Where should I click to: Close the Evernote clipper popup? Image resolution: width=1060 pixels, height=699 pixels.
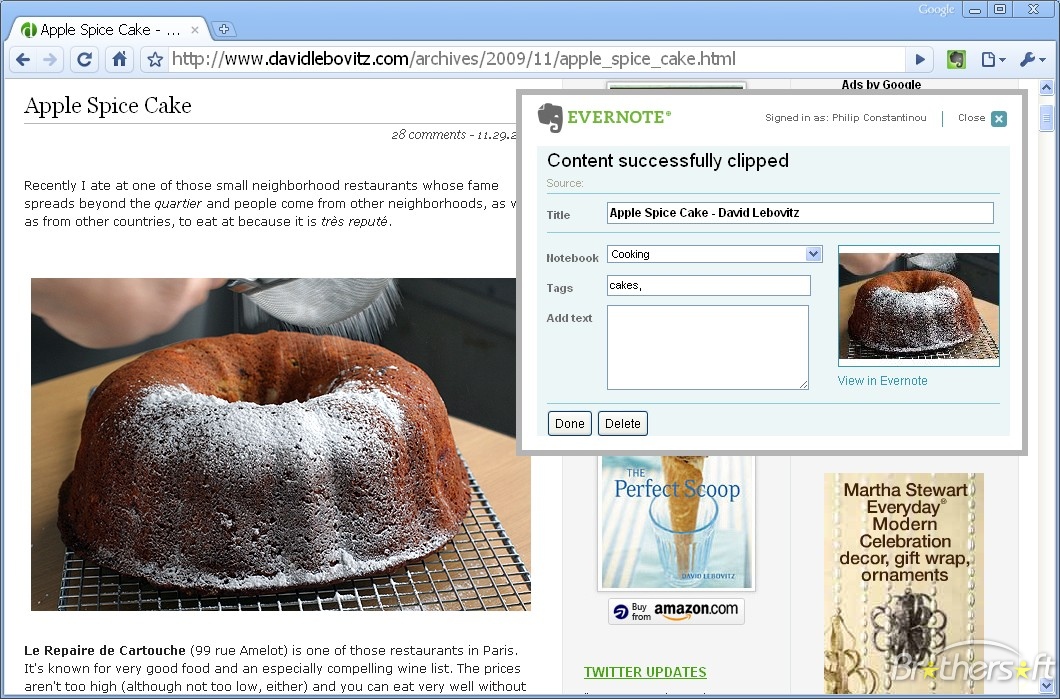click(x=998, y=119)
